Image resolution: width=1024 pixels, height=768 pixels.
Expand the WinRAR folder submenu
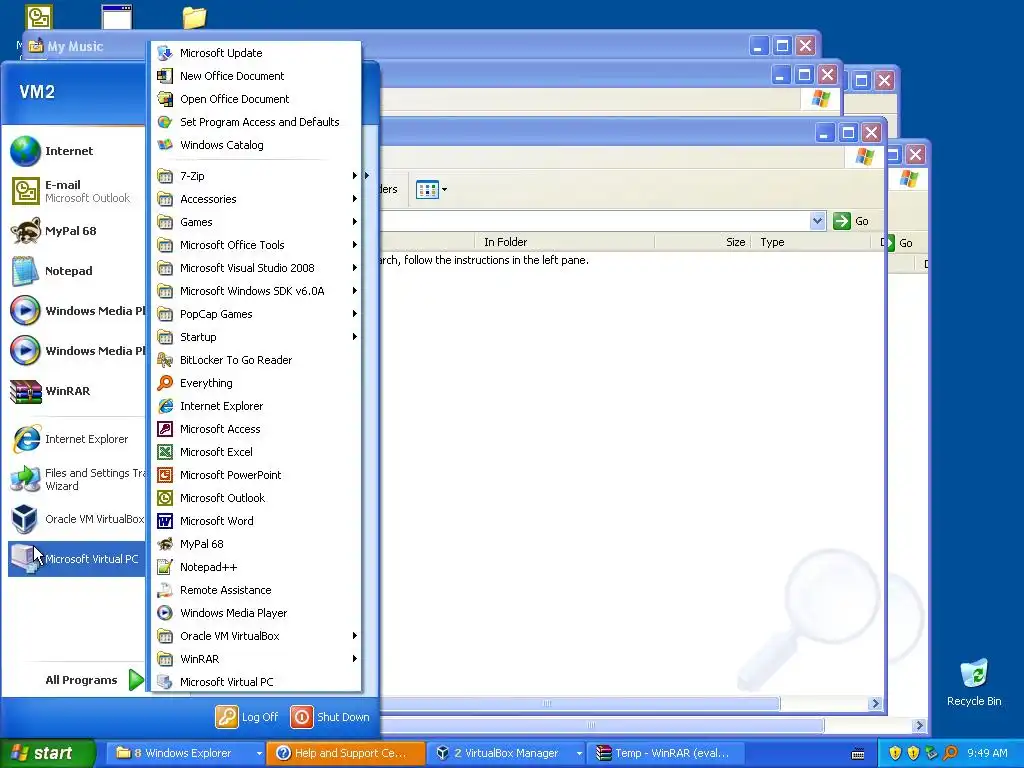[x=256, y=659]
